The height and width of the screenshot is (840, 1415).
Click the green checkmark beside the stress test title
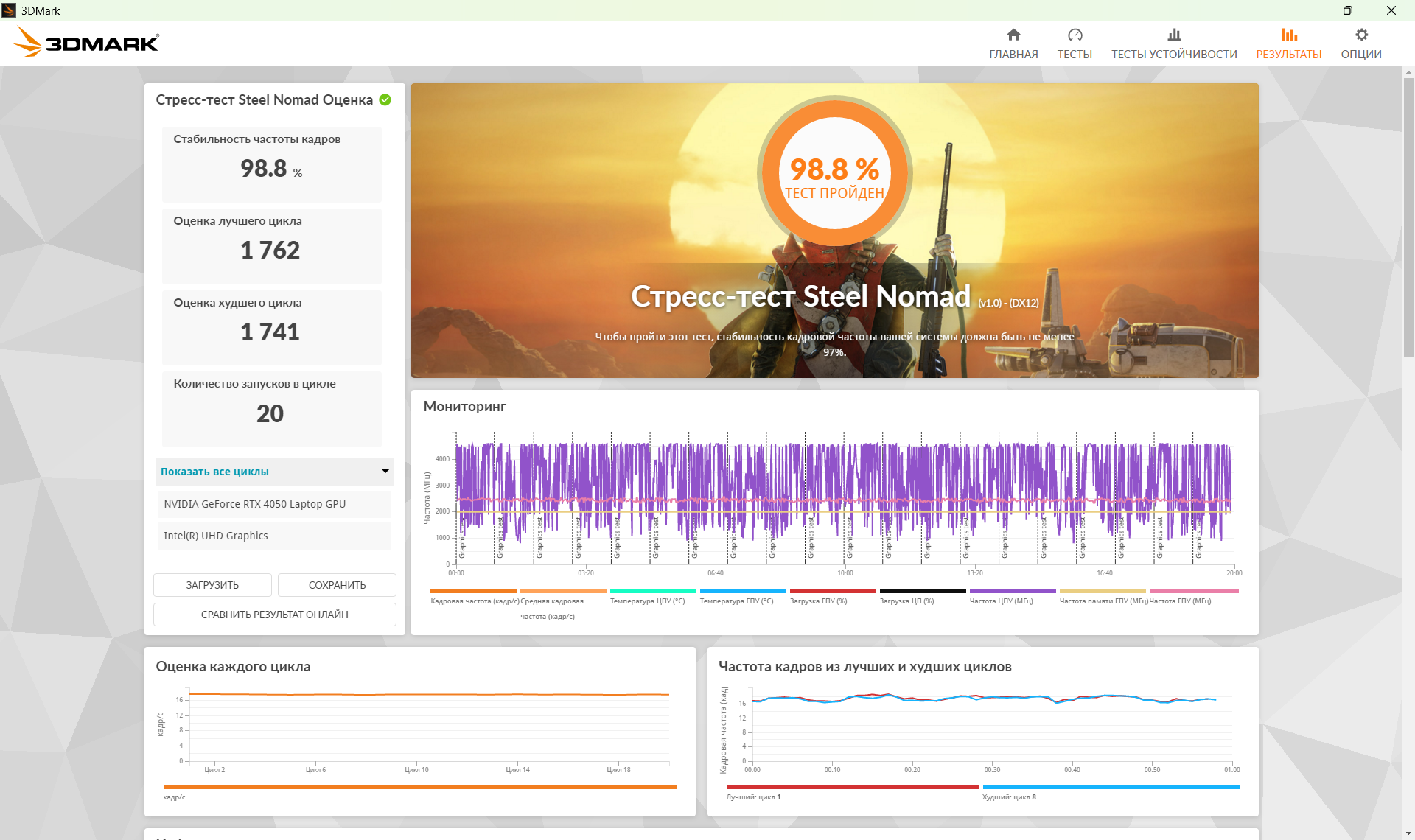[x=385, y=99]
